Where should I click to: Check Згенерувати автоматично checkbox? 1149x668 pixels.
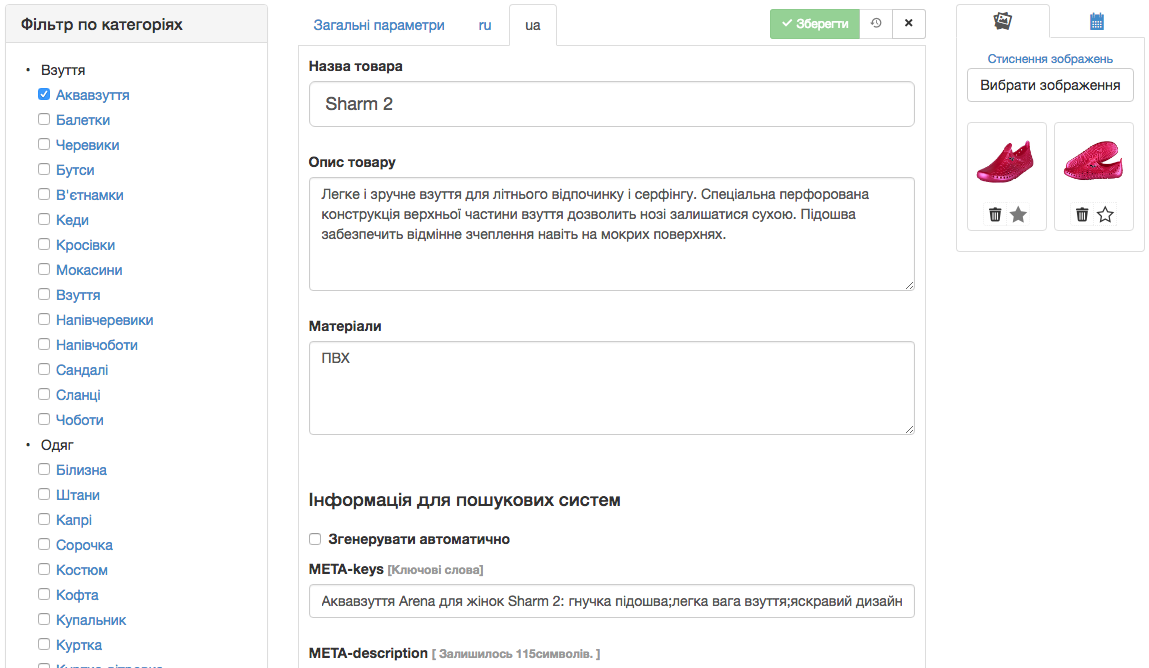tap(315, 539)
